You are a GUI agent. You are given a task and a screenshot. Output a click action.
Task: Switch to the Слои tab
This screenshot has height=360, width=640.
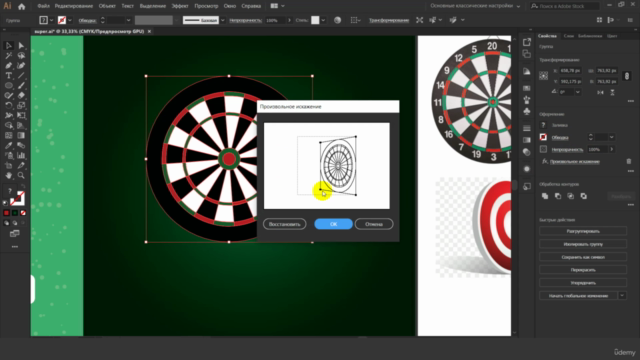(569, 36)
